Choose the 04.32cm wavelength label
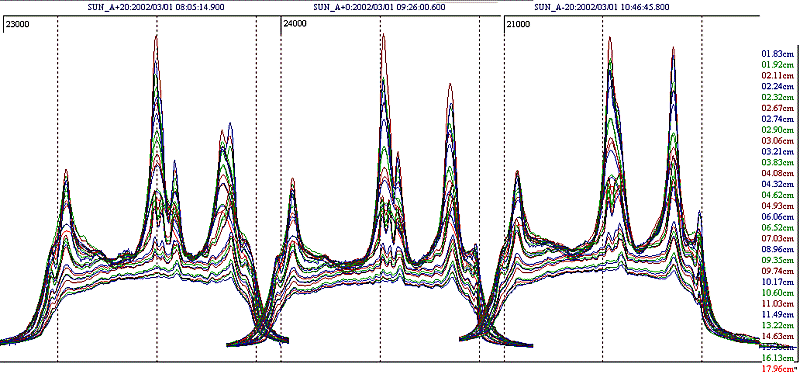The height and width of the screenshot is (374, 800). pyautogui.click(x=778, y=184)
